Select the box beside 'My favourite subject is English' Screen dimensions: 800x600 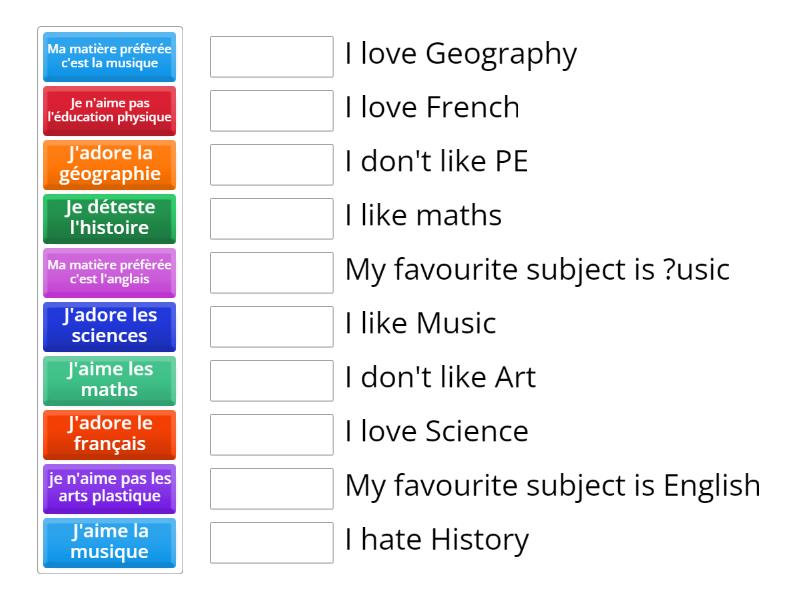(270, 489)
